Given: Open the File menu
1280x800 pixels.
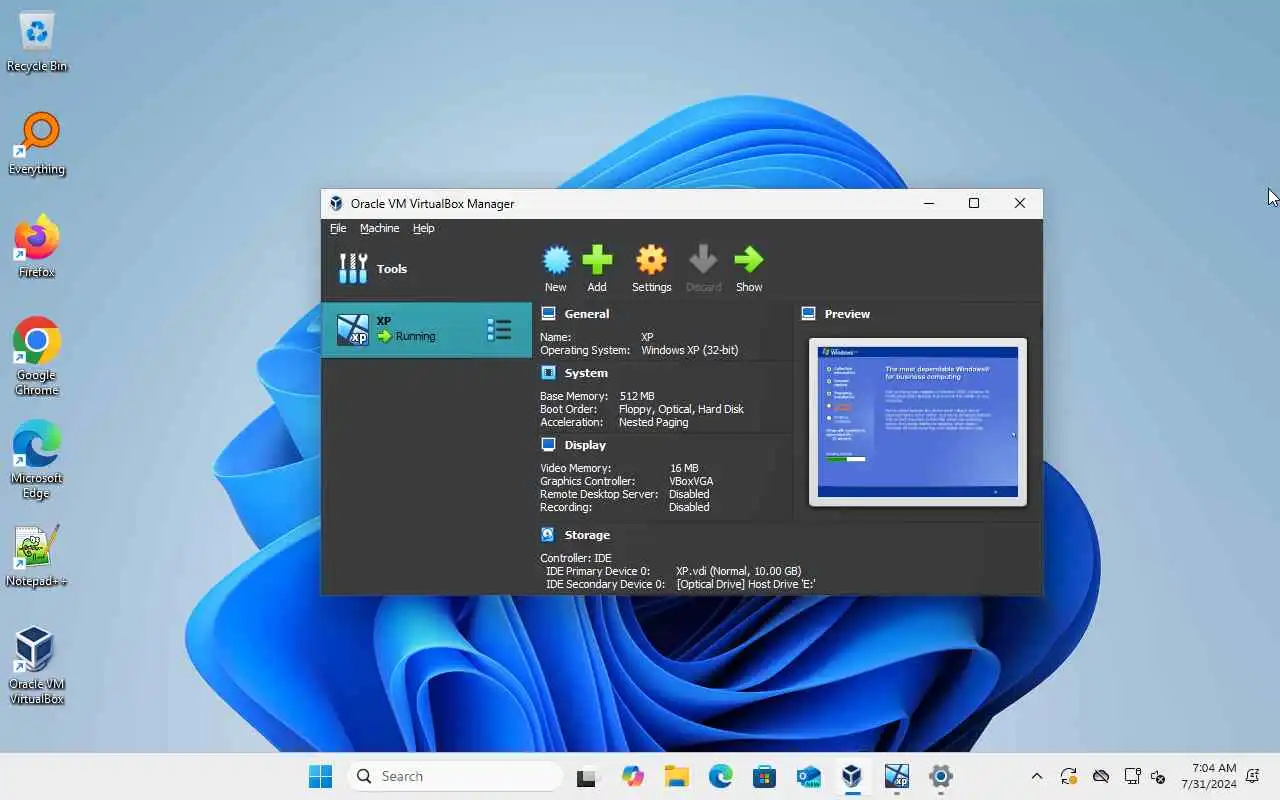Looking at the screenshot, I should 338,228.
